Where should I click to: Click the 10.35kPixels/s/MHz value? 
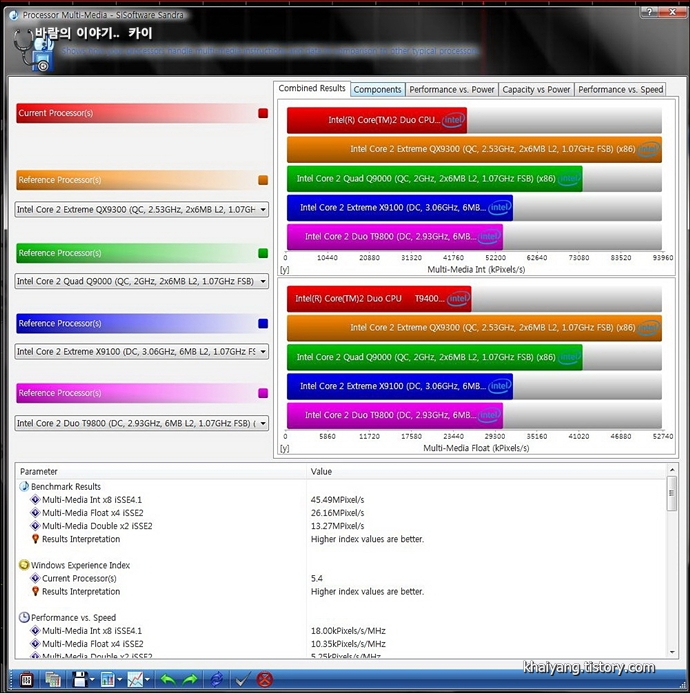coord(348,644)
